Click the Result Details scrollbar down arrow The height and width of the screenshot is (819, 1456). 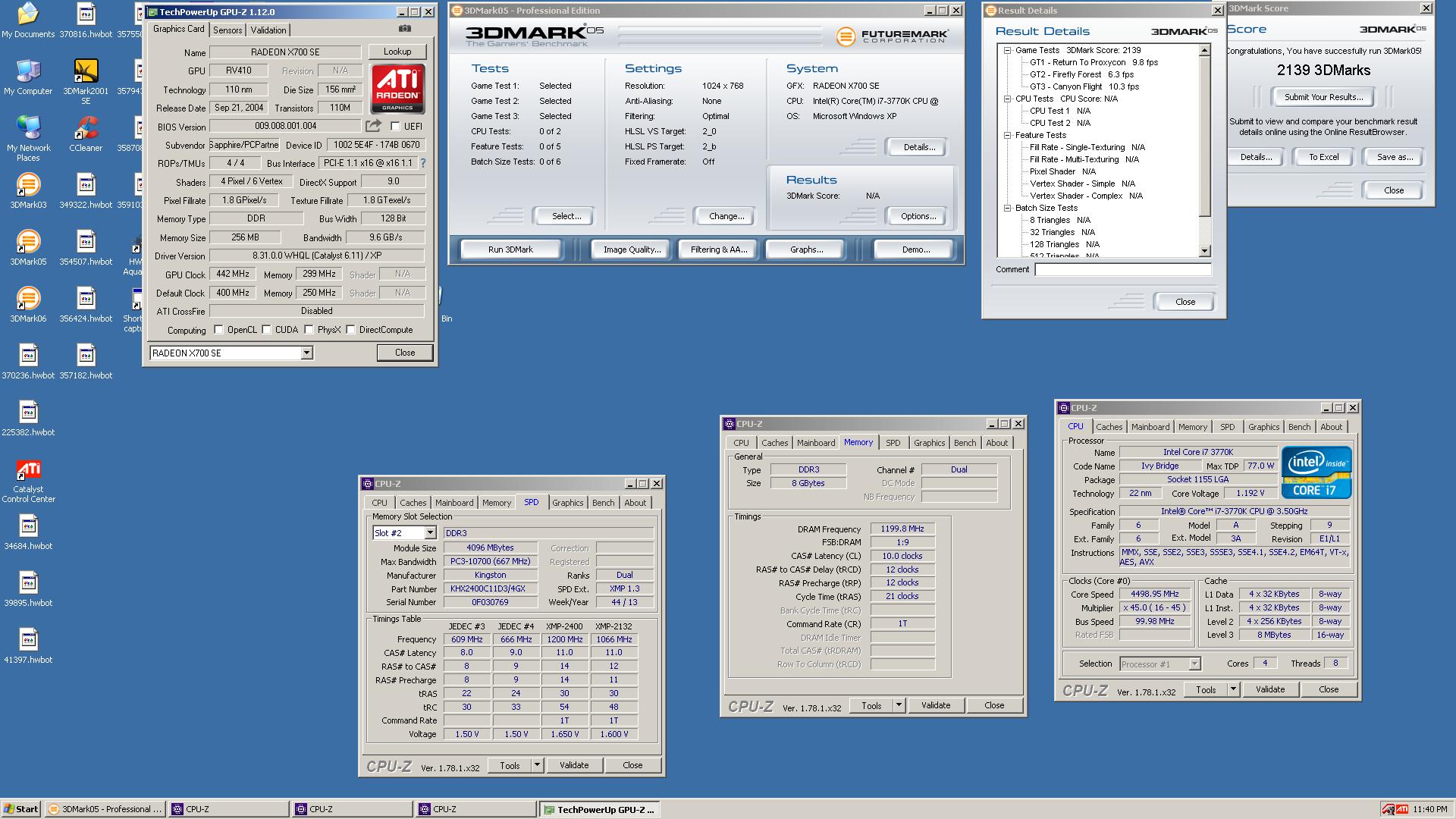pyautogui.click(x=1205, y=251)
